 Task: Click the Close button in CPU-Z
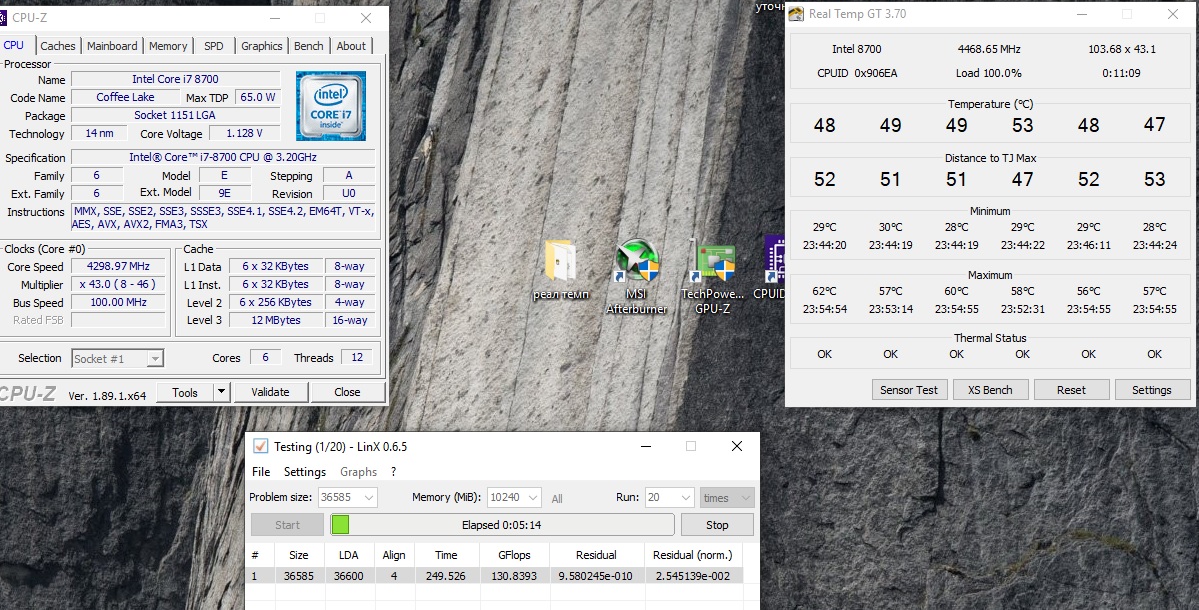[x=347, y=392]
